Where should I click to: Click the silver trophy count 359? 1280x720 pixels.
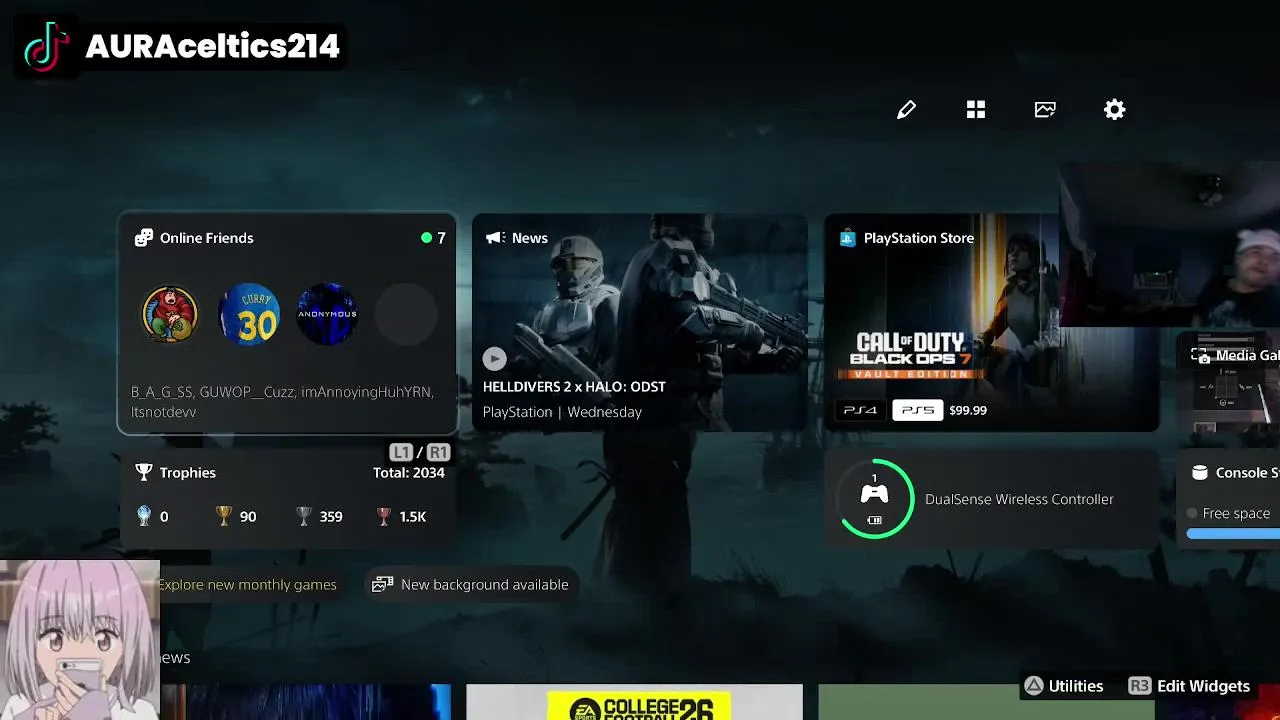[x=331, y=517]
